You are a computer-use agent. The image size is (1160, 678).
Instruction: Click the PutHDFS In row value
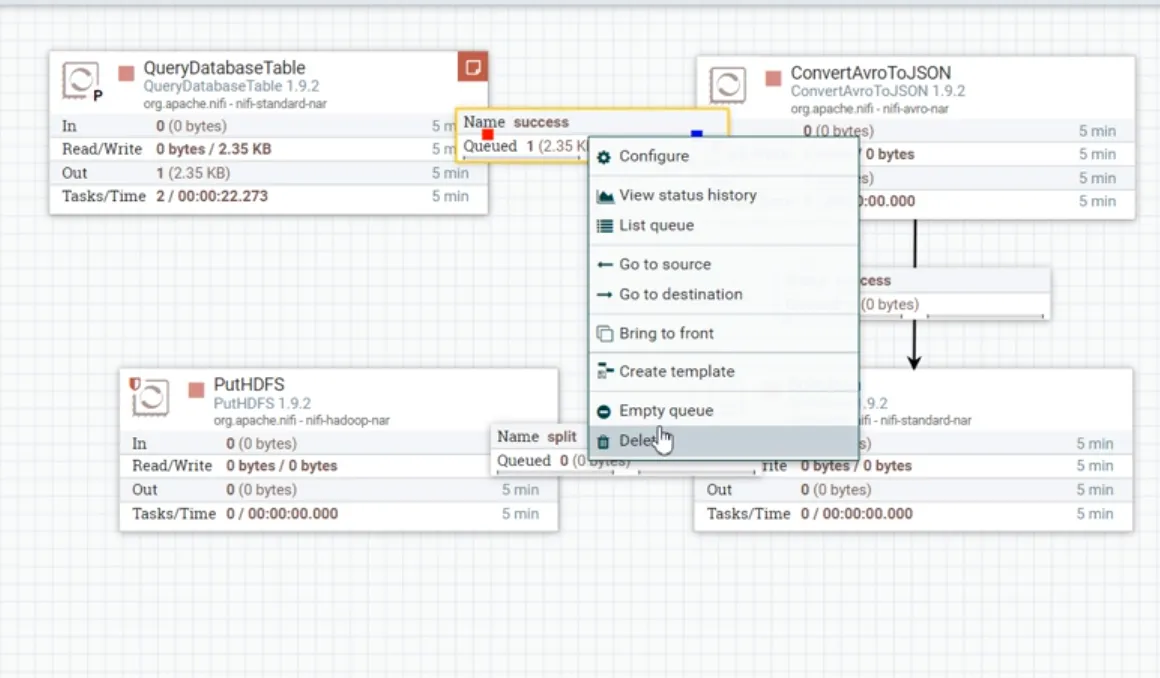[261, 443]
